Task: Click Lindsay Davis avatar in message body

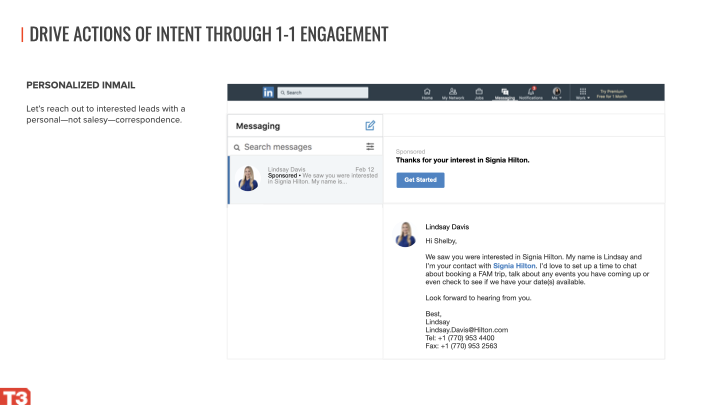Action: coord(405,235)
